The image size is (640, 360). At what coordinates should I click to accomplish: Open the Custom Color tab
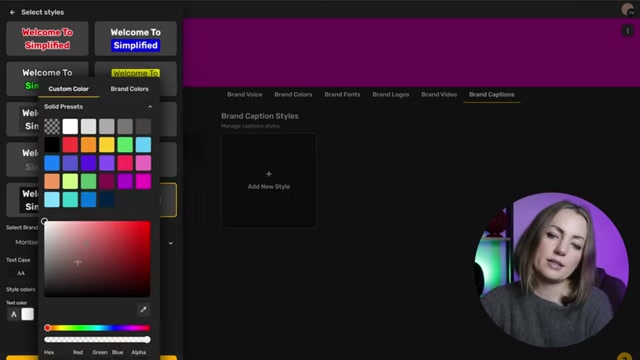point(68,89)
